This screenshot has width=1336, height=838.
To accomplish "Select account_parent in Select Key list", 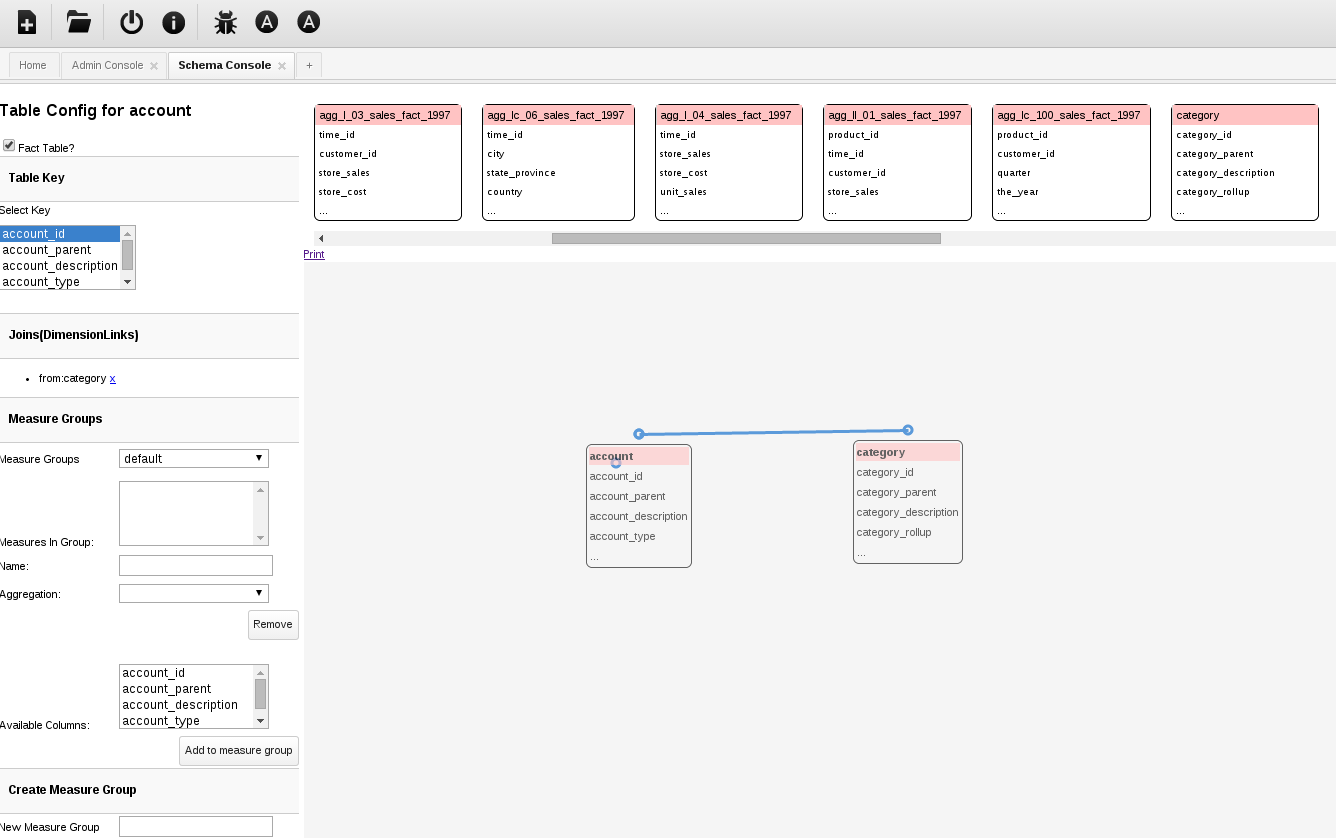I will [60, 250].
